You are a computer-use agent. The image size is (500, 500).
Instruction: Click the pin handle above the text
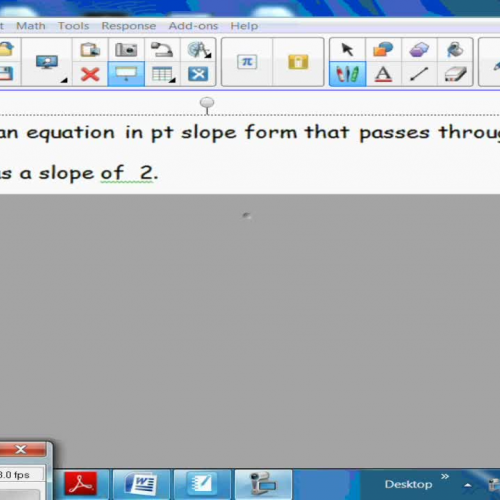coord(207,104)
